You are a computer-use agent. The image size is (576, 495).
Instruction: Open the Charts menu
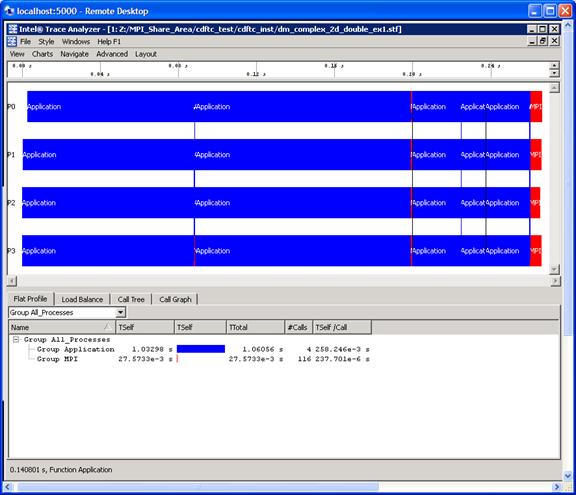click(42, 54)
